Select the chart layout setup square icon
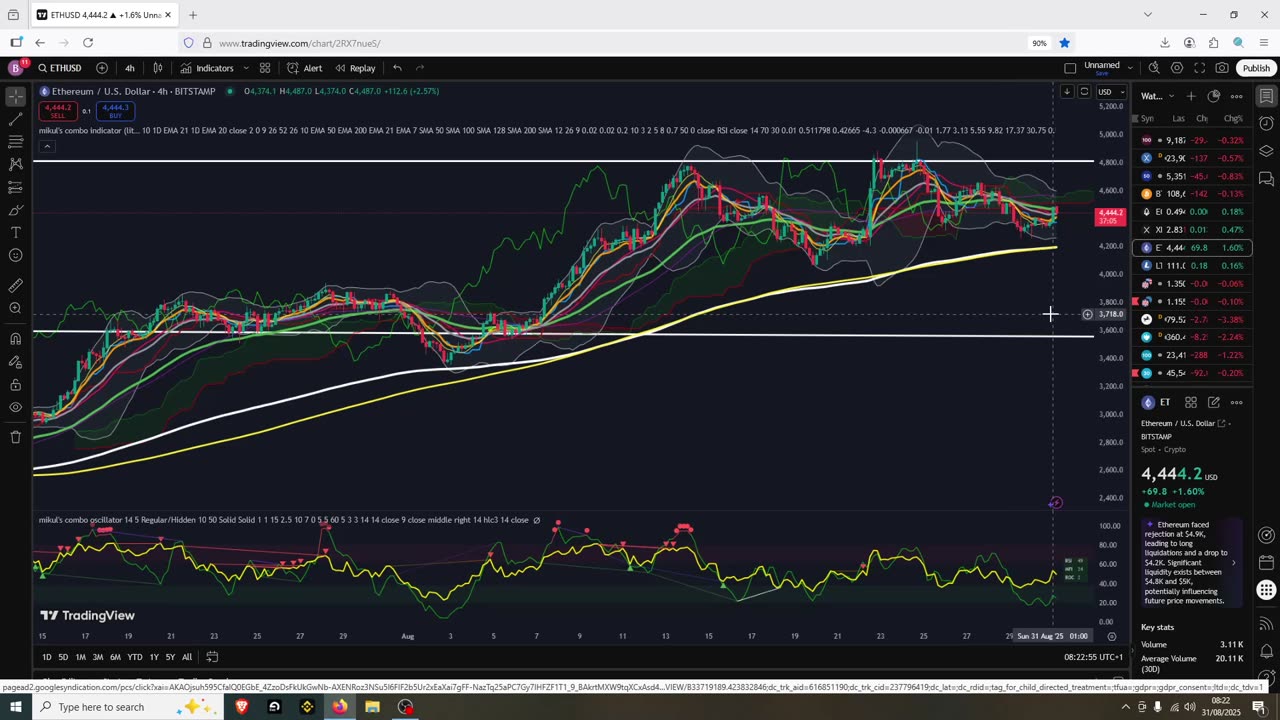This screenshot has height=720, width=1280. click(x=1070, y=68)
